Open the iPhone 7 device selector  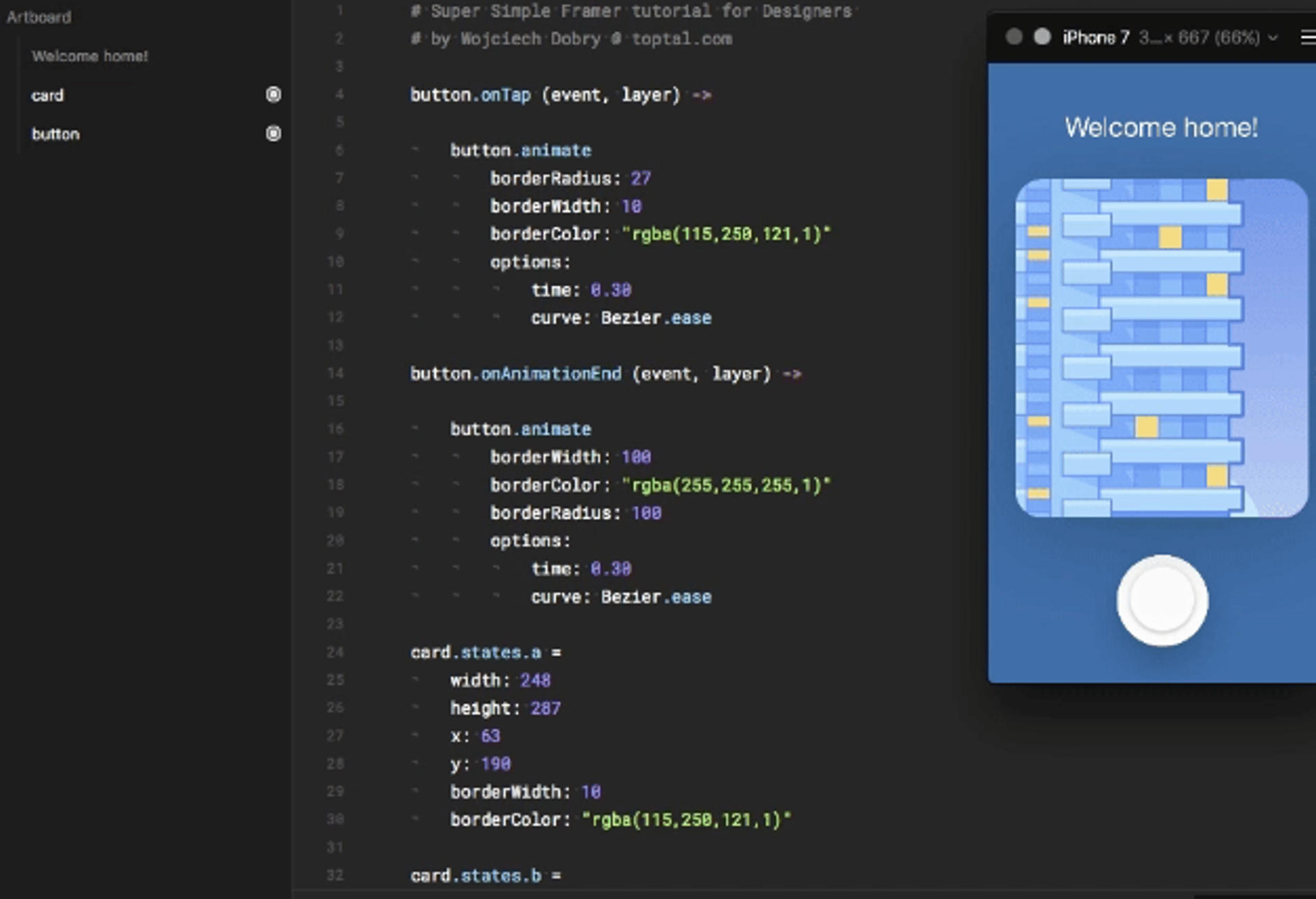click(1095, 38)
